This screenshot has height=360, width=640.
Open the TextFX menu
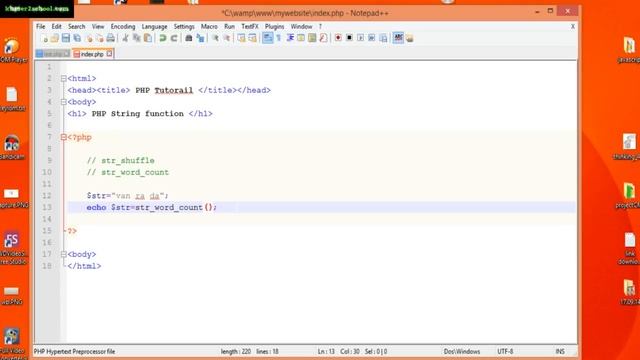[250, 27]
